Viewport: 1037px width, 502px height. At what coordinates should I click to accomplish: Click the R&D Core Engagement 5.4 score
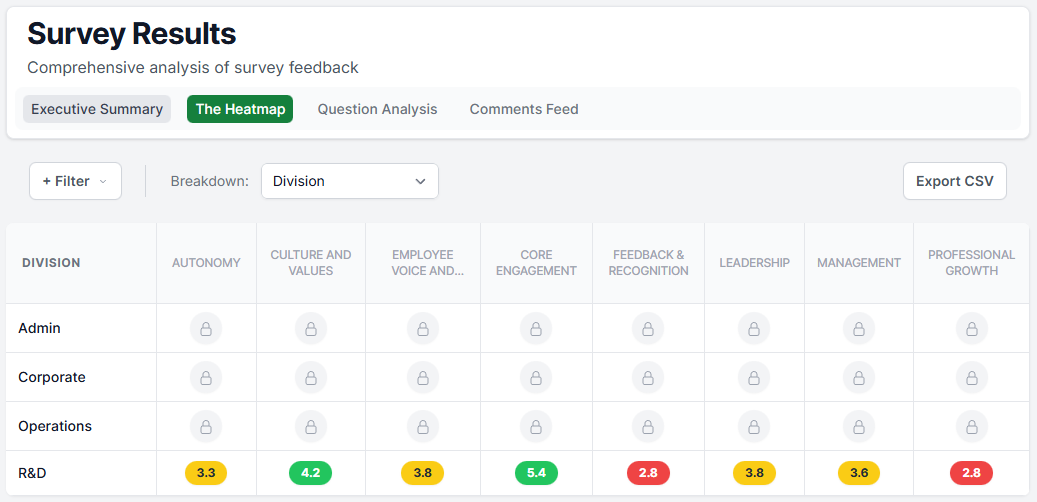[x=536, y=473]
